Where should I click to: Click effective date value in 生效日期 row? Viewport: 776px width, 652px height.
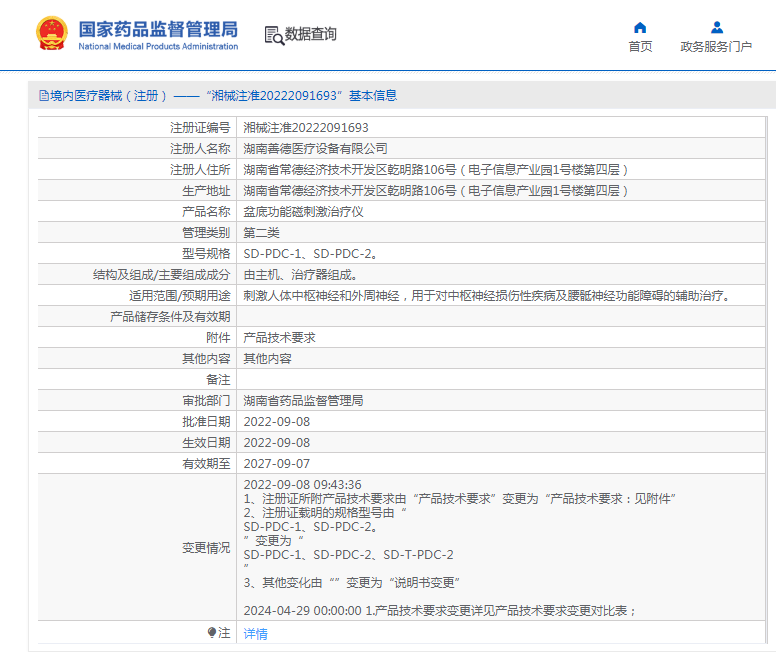[277, 443]
